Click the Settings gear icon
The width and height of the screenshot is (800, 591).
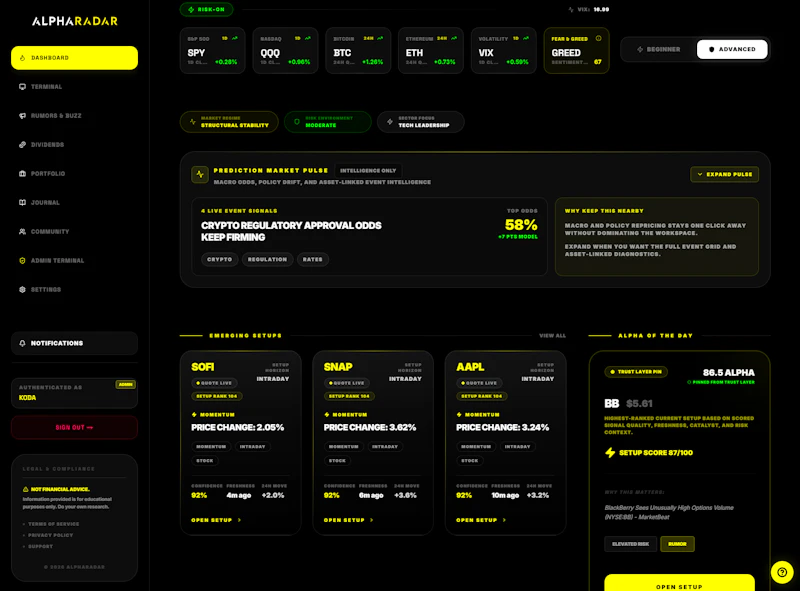[22, 289]
